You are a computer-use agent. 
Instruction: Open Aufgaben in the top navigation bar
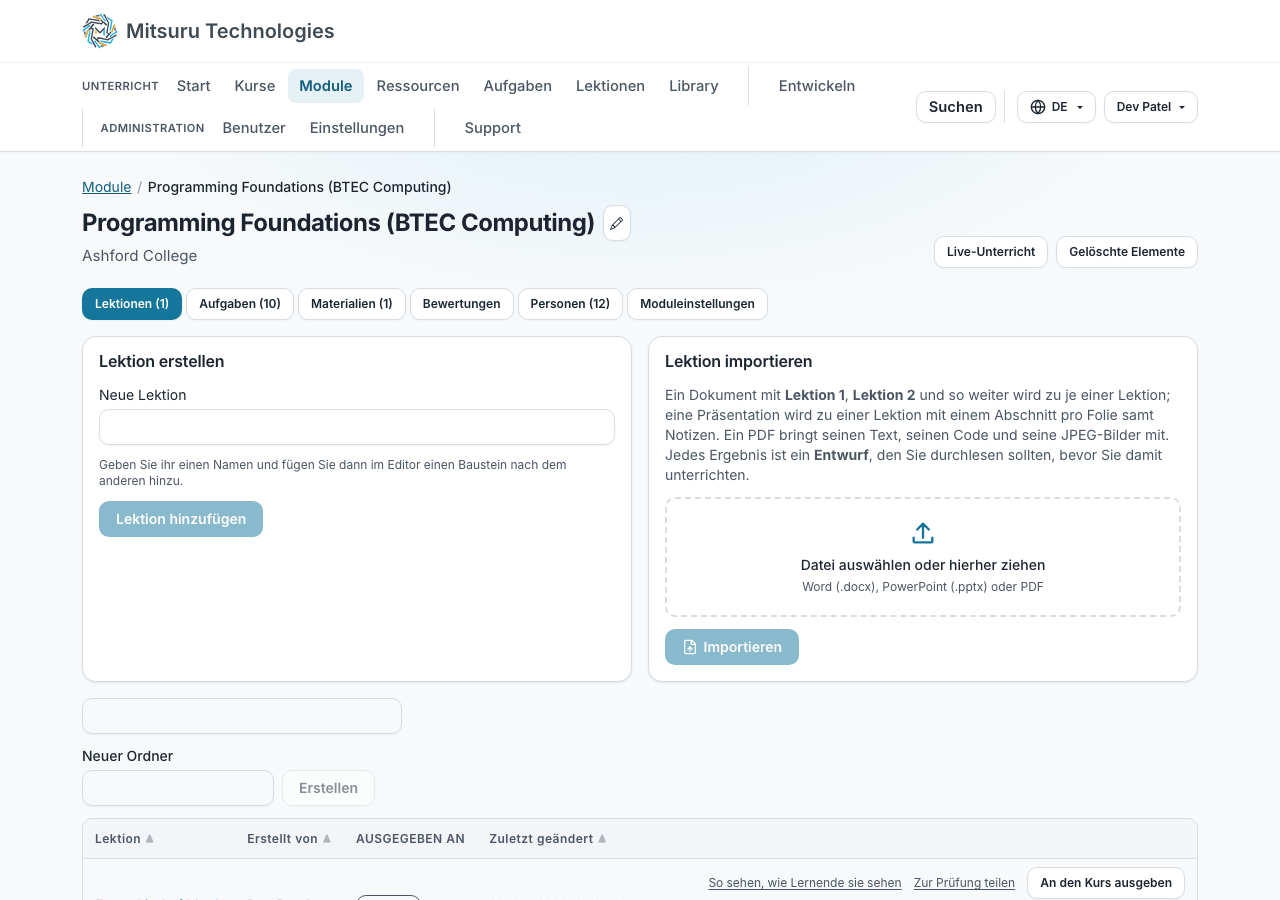click(x=518, y=86)
